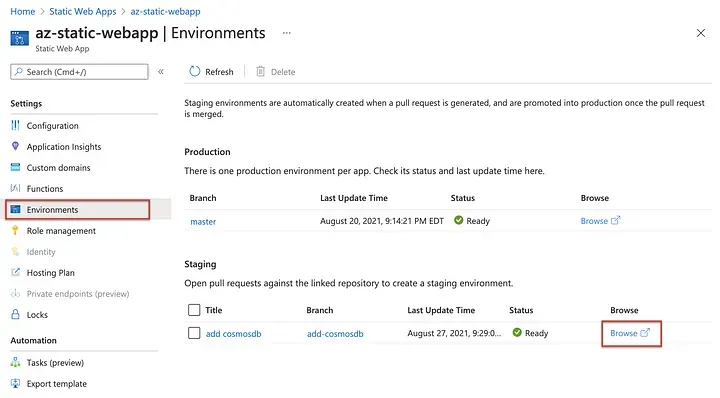
Task: Browse the production environment
Action: (x=594, y=221)
